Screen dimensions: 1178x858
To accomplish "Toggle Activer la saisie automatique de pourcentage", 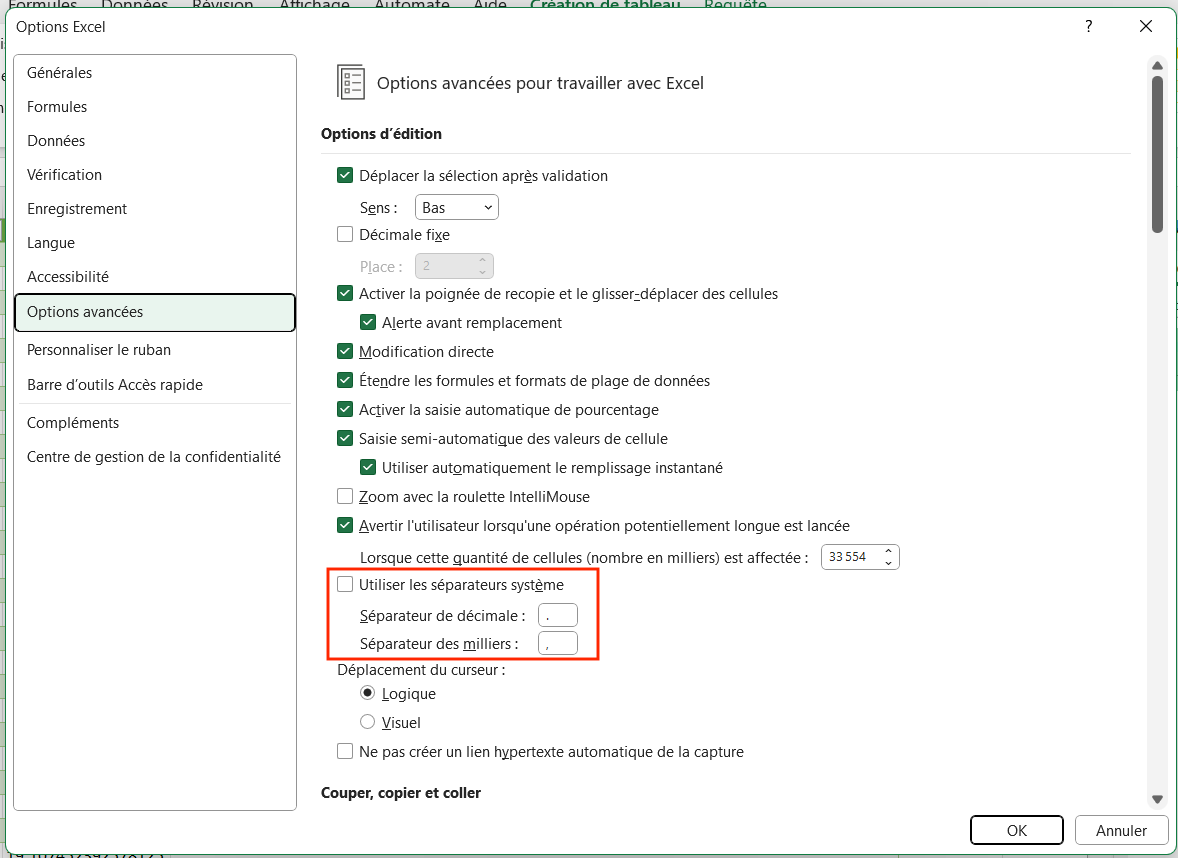I will 345,409.
